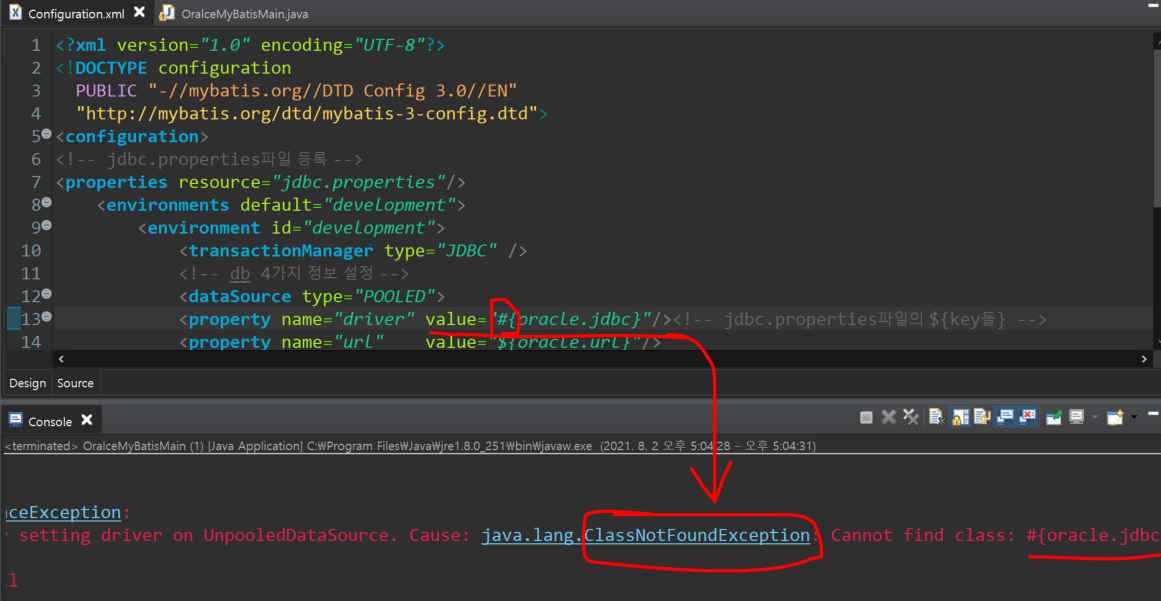Click the Remove Launch gray X icon

tap(889, 418)
